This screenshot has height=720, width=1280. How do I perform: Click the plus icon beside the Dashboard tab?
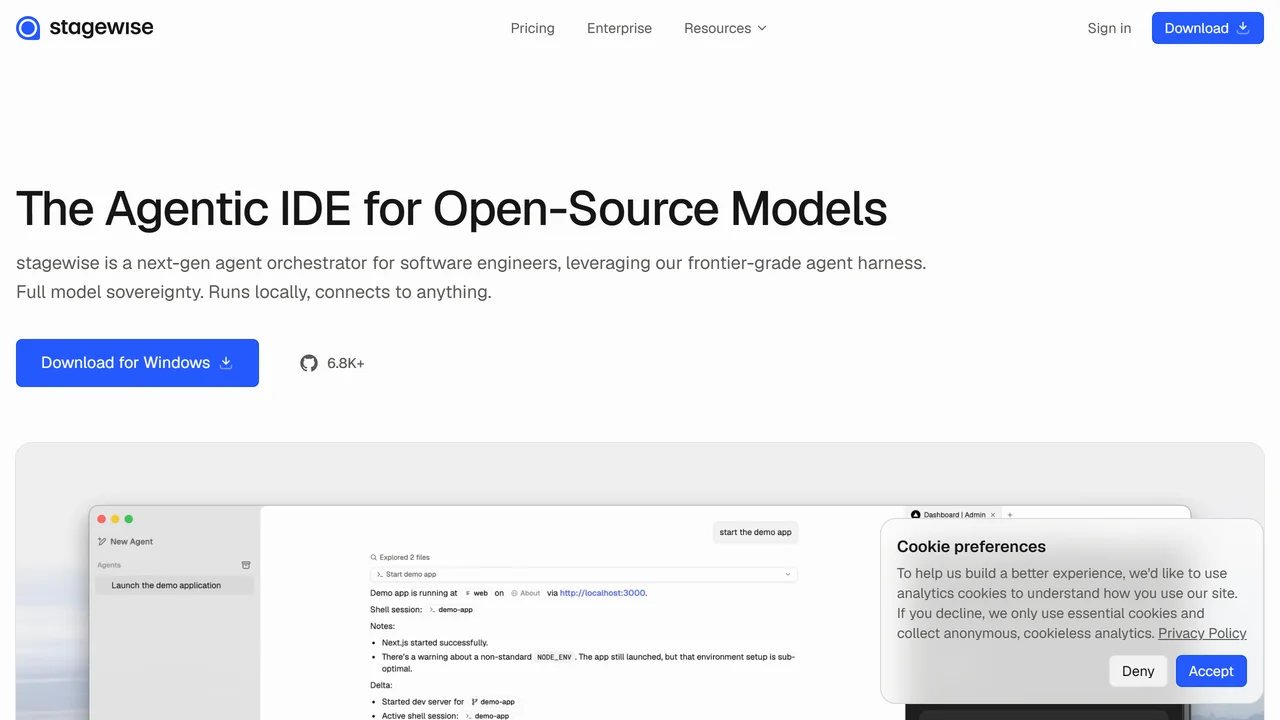point(1010,514)
